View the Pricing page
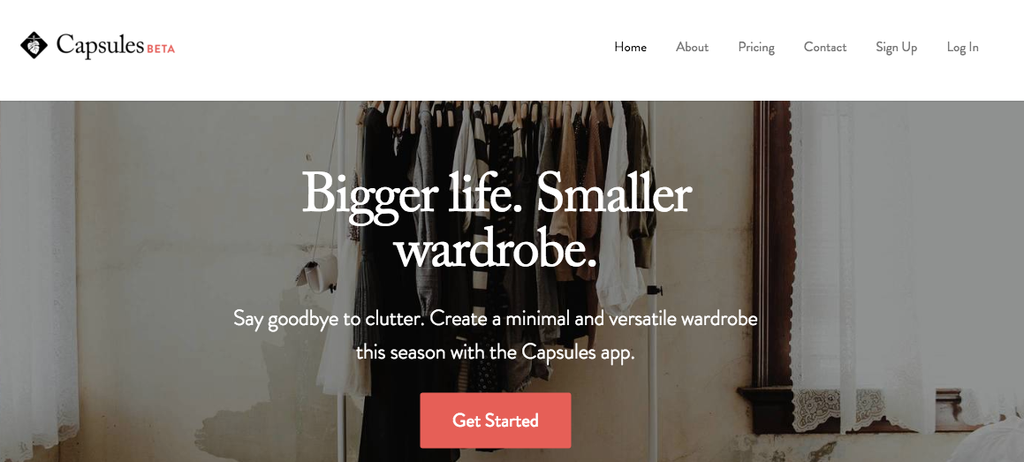 coord(756,47)
